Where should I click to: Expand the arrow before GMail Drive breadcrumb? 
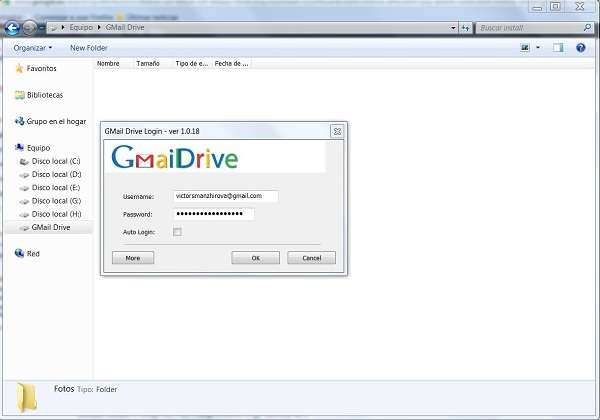pyautogui.click(x=99, y=28)
